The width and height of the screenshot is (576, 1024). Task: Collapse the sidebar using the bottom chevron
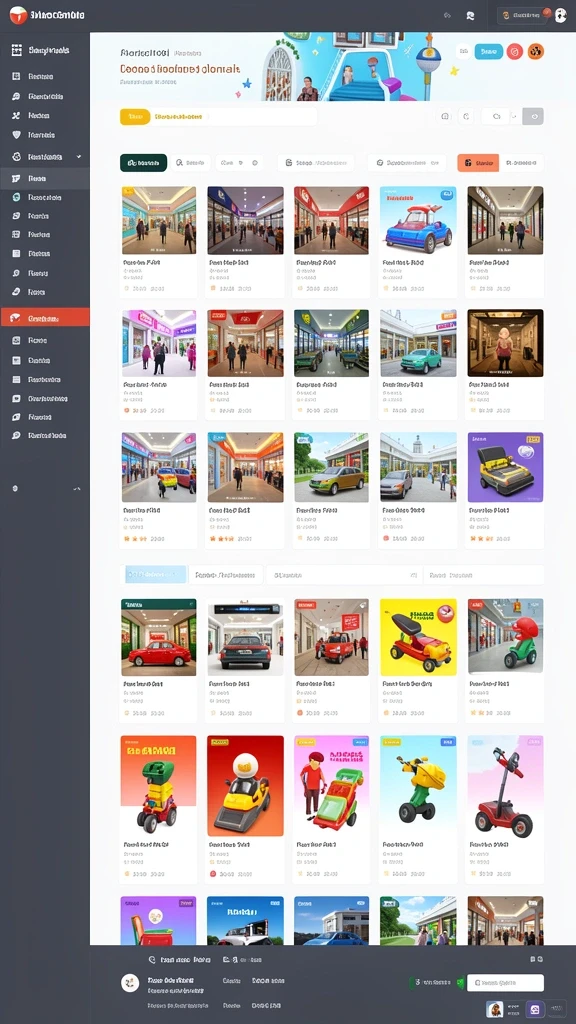[x=76, y=488]
